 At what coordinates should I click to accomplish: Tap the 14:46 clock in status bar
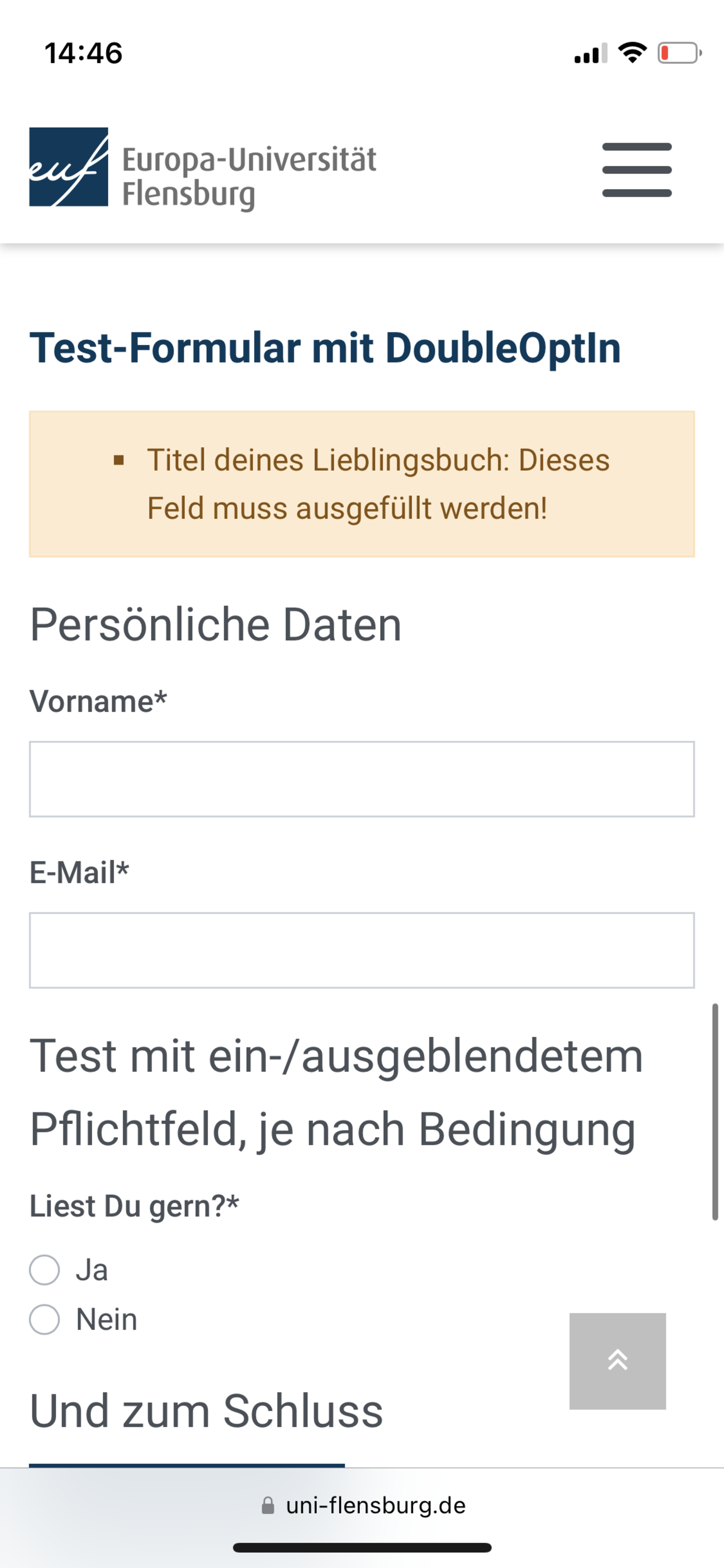83,53
